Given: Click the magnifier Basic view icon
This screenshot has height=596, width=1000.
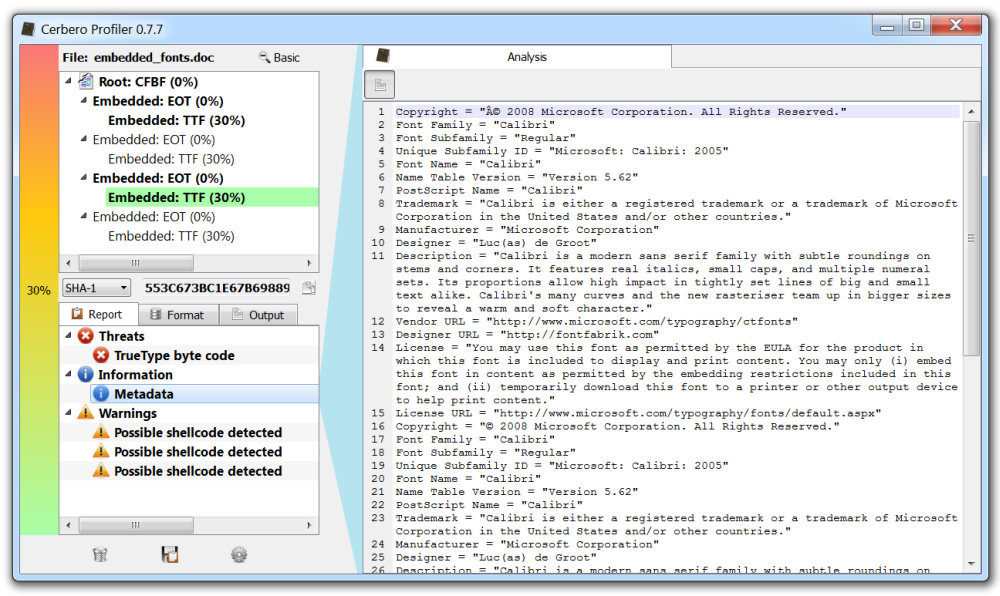Looking at the screenshot, I should (264, 57).
